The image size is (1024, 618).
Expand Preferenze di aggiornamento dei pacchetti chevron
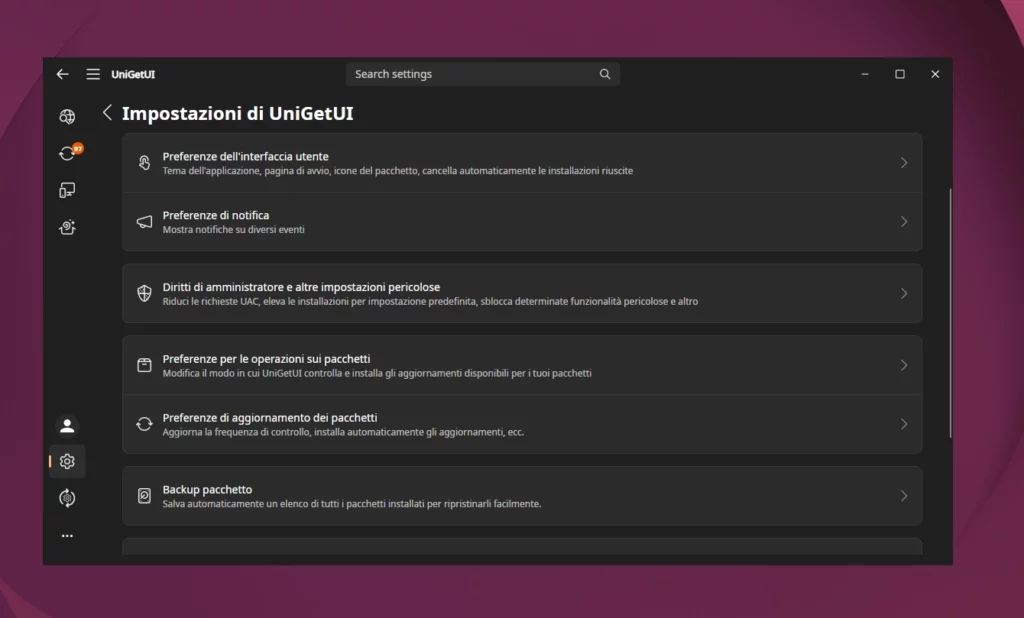[904, 424]
